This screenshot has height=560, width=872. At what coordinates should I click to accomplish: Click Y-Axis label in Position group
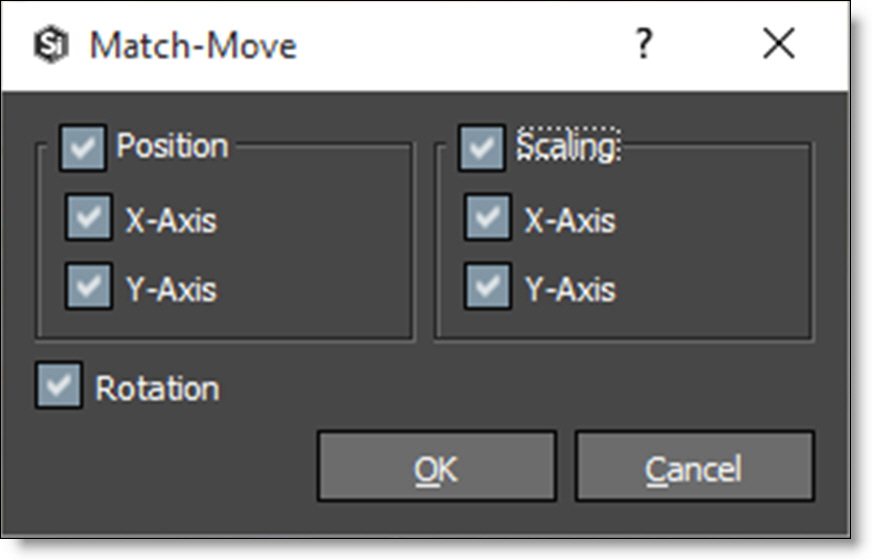(170, 289)
